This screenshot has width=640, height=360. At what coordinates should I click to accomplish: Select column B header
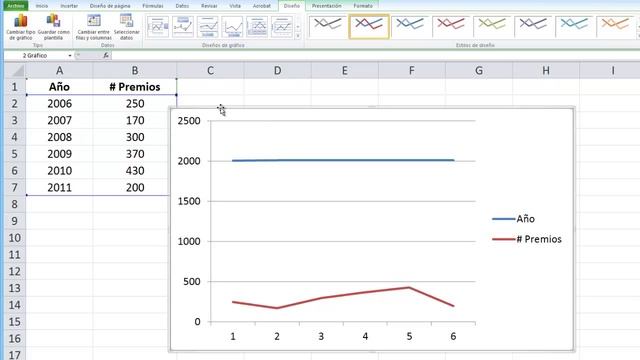click(135, 71)
